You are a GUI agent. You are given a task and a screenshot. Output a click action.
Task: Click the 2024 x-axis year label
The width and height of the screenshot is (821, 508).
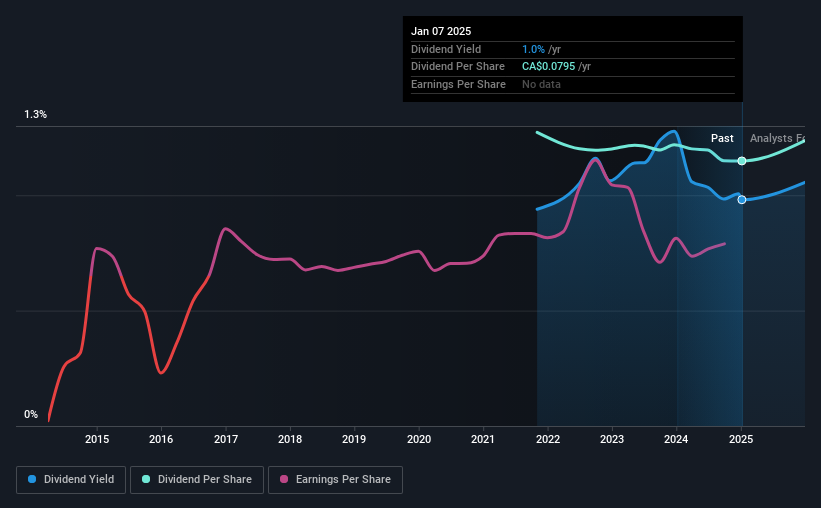click(x=676, y=439)
